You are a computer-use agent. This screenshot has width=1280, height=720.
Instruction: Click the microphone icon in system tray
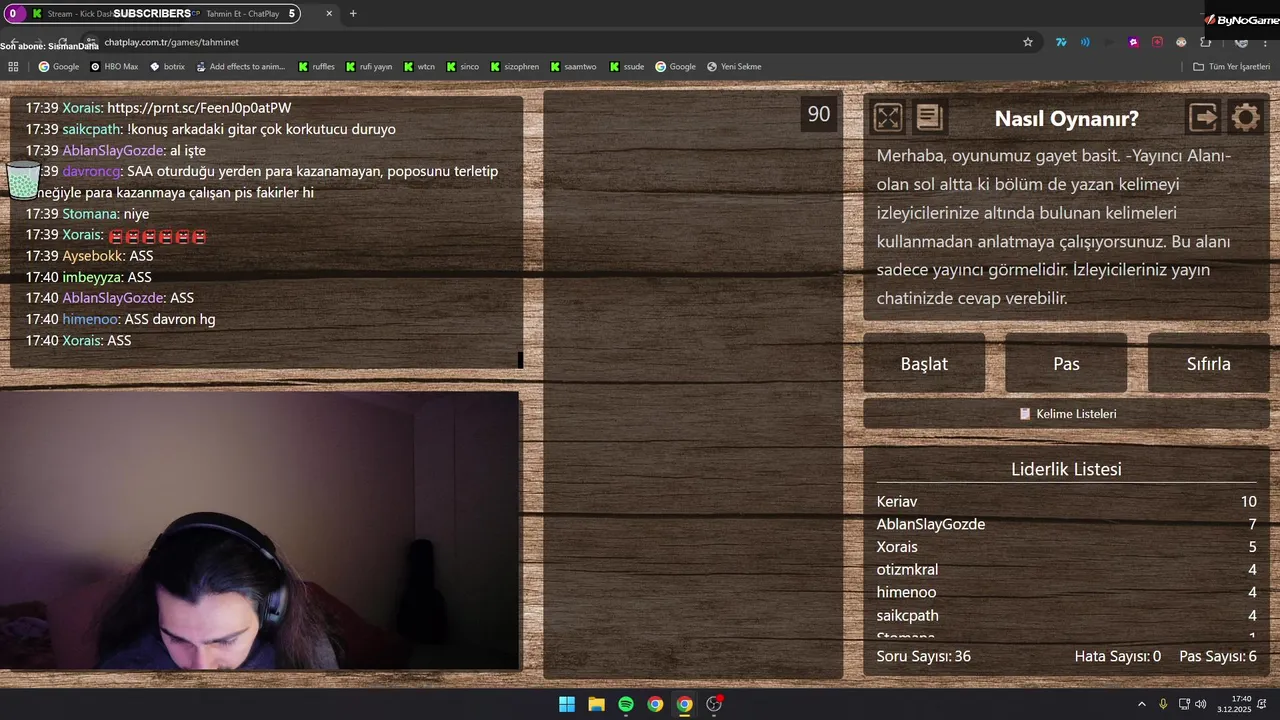(x=1163, y=704)
